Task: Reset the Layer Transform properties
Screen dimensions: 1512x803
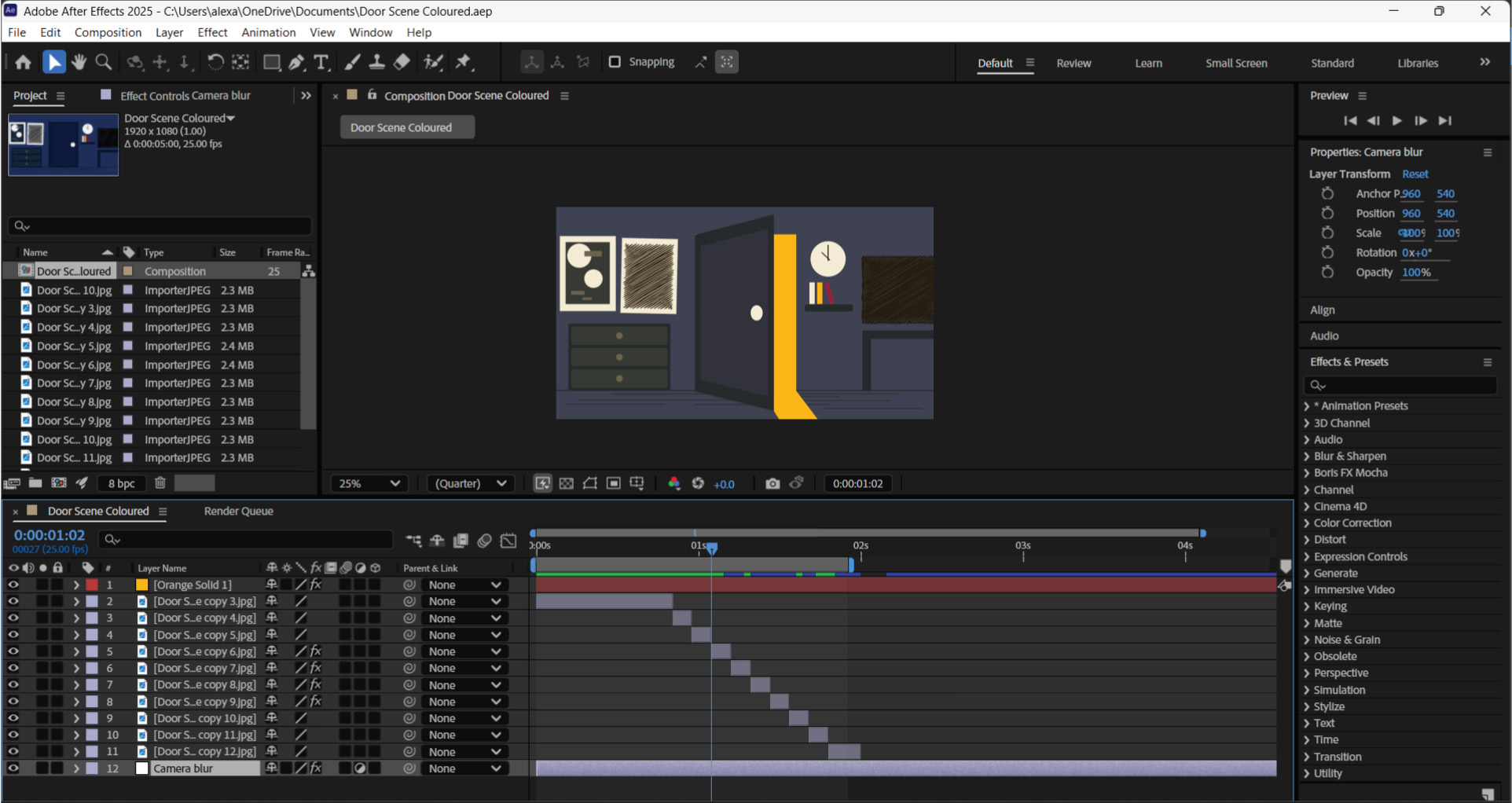Action: coord(1415,174)
